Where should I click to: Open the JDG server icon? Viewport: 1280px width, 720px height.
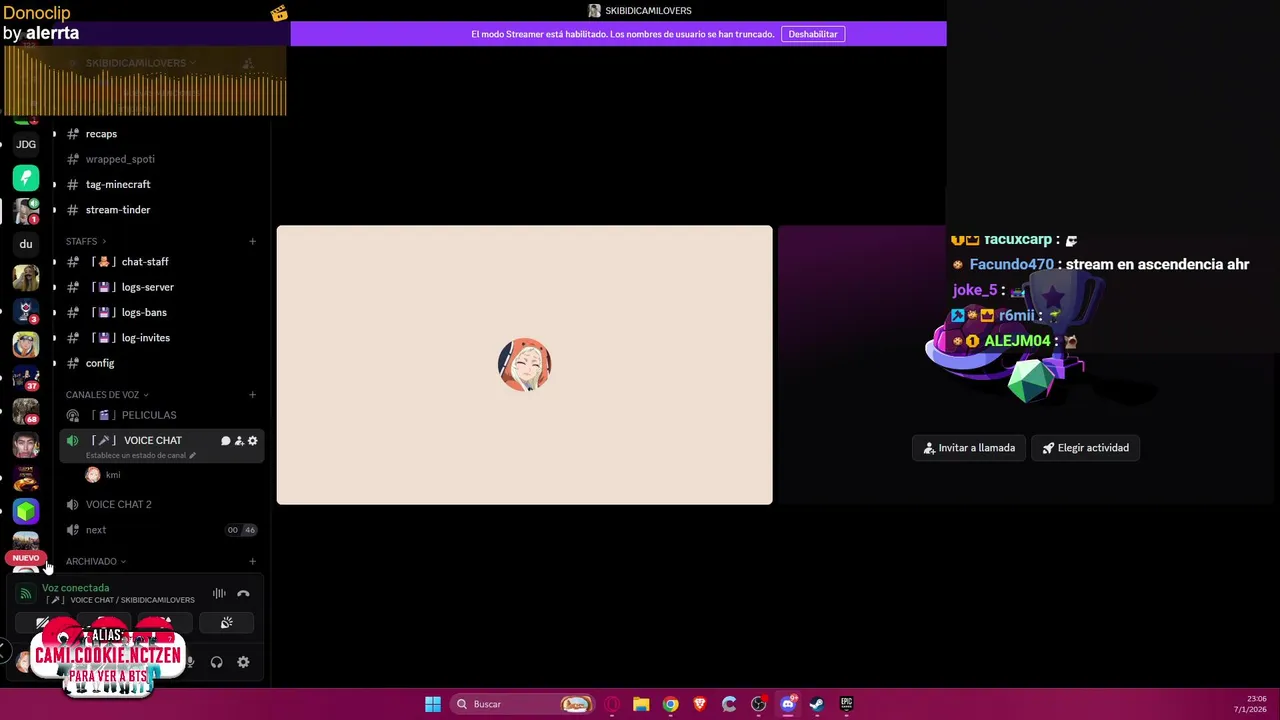26,144
